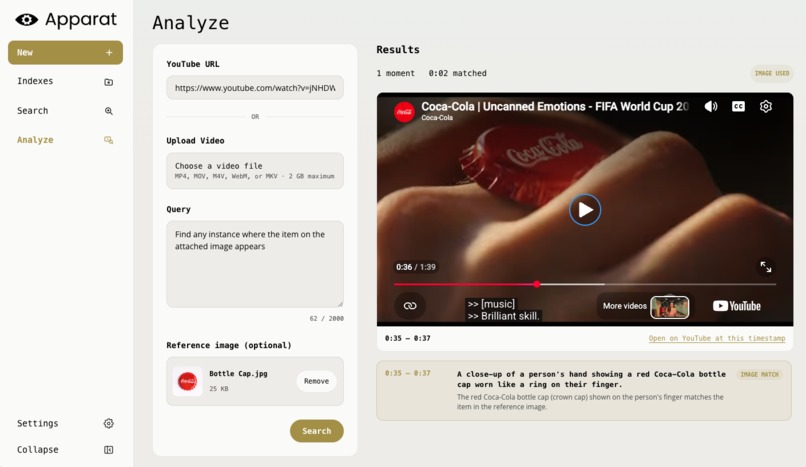Click into the Query text area
Viewport: 806px width, 467px height.
[255, 264]
